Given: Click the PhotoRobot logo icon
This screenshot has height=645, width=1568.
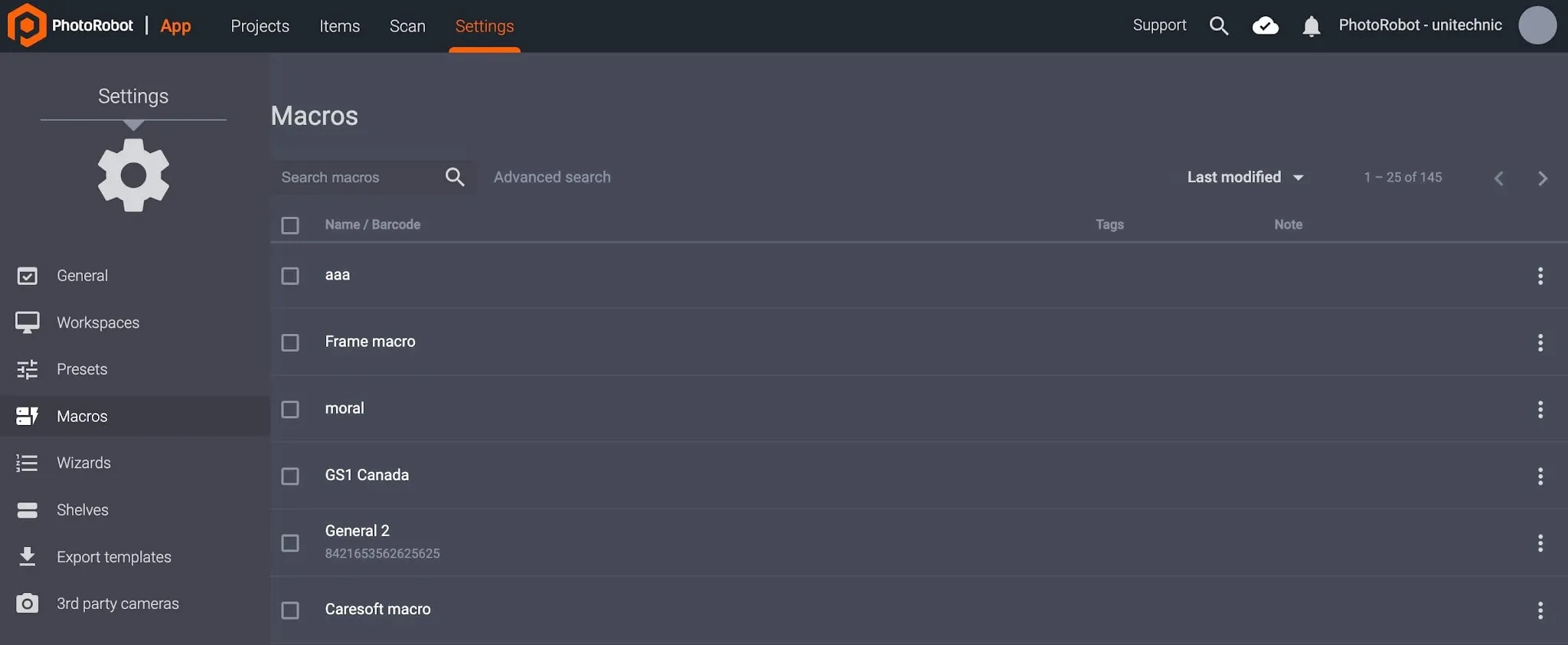Looking at the screenshot, I should [27, 25].
